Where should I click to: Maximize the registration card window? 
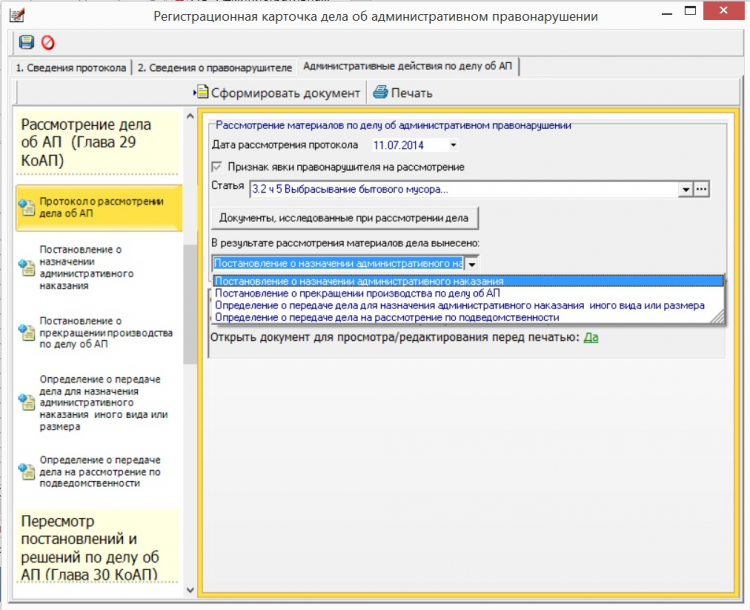point(690,11)
